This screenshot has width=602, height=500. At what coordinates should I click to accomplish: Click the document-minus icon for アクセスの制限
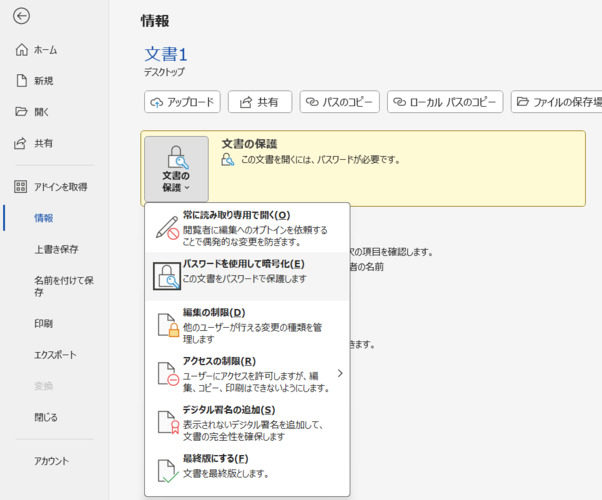click(x=168, y=374)
